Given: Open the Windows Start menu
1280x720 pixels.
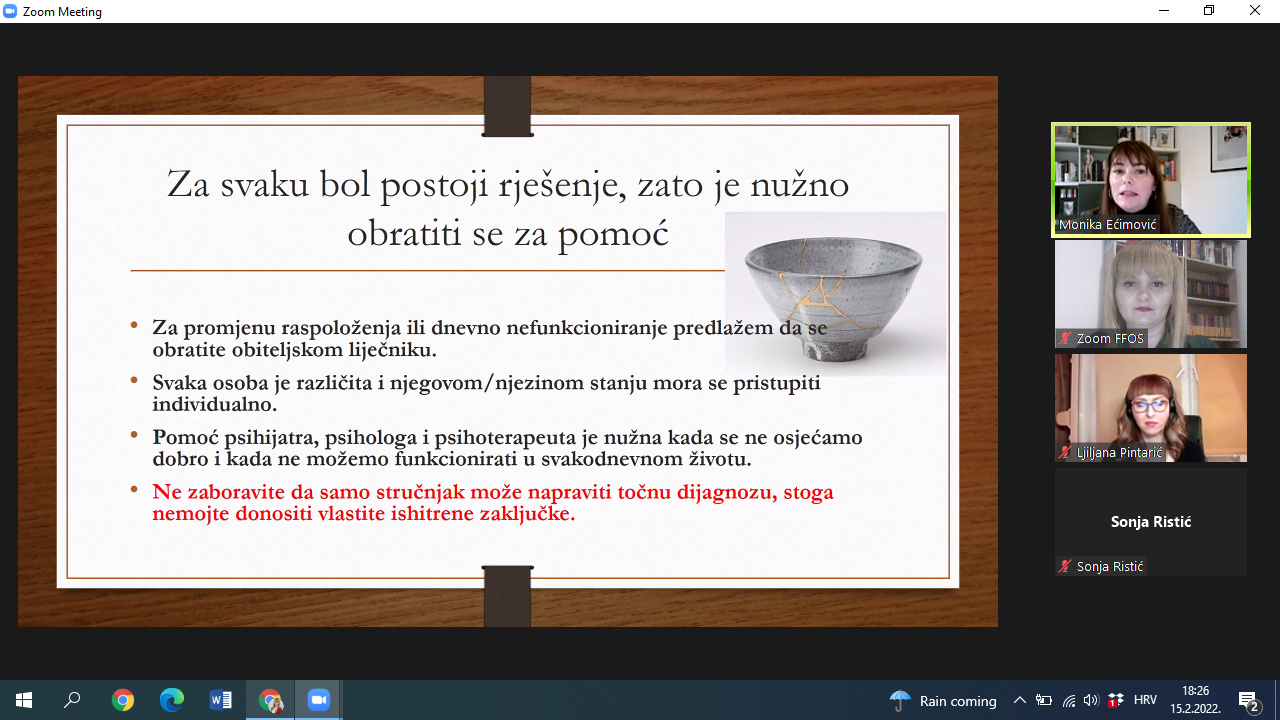Looking at the screenshot, I should tap(24, 700).
